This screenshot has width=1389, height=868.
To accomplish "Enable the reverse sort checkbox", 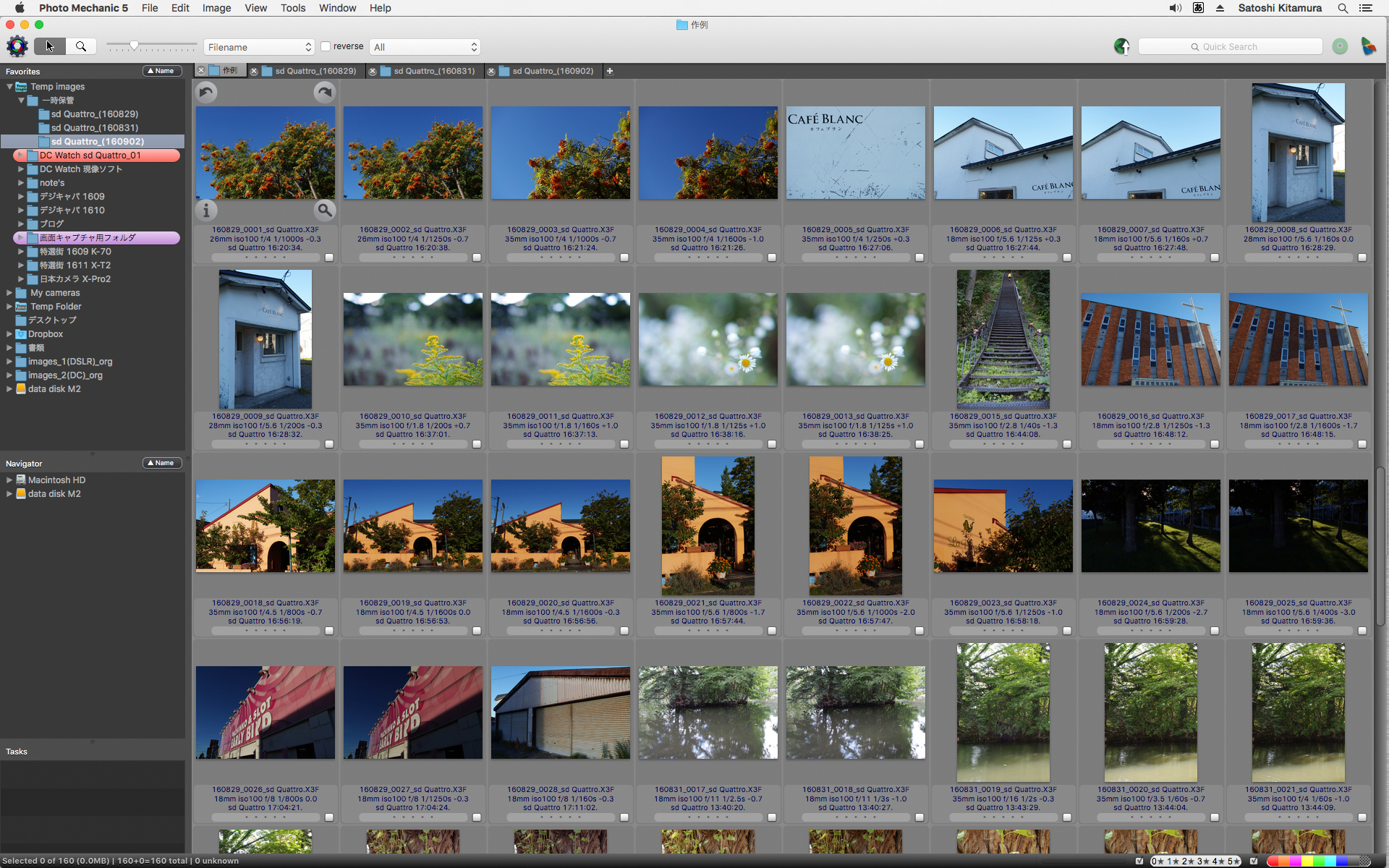I will pos(326,46).
